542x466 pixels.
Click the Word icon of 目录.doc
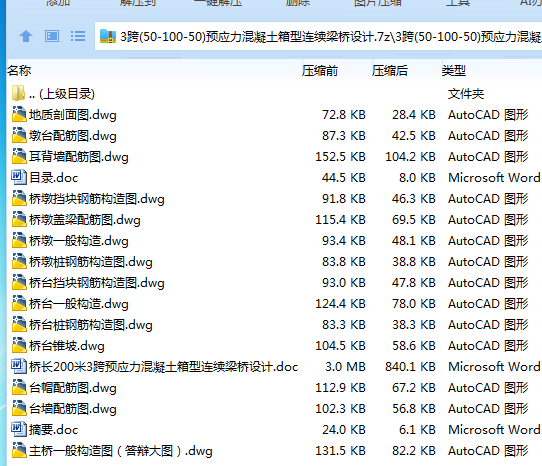pyautogui.click(x=19, y=177)
